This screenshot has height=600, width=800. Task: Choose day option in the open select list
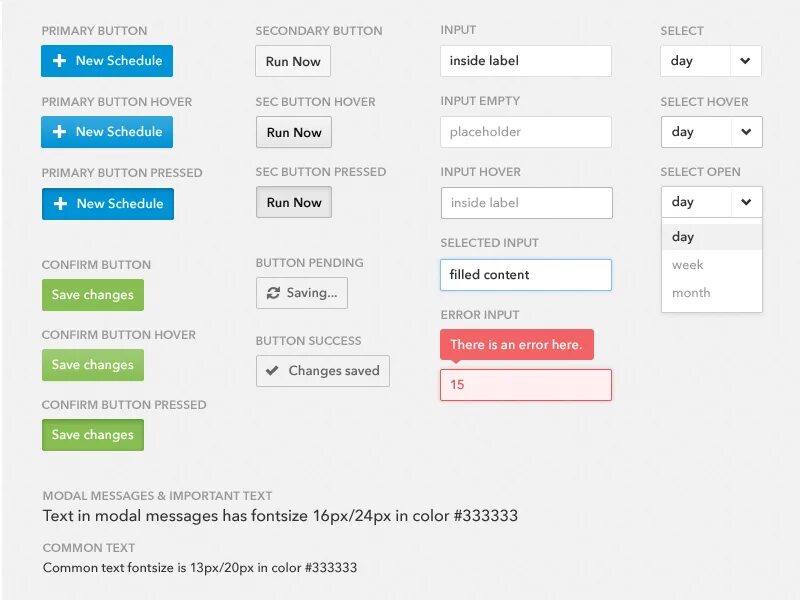point(712,237)
